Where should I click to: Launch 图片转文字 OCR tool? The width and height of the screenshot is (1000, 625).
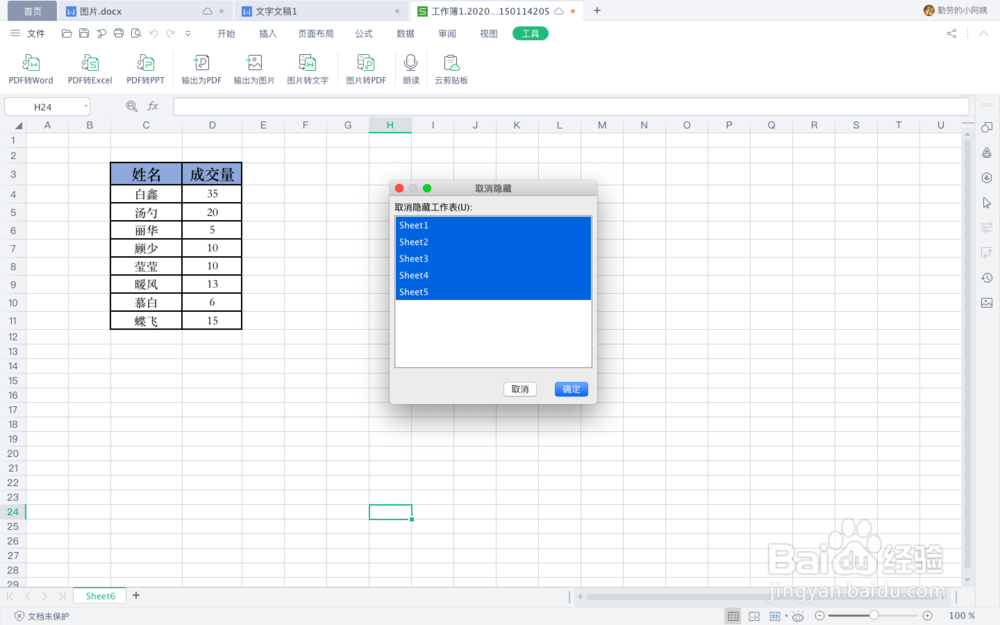(x=307, y=69)
